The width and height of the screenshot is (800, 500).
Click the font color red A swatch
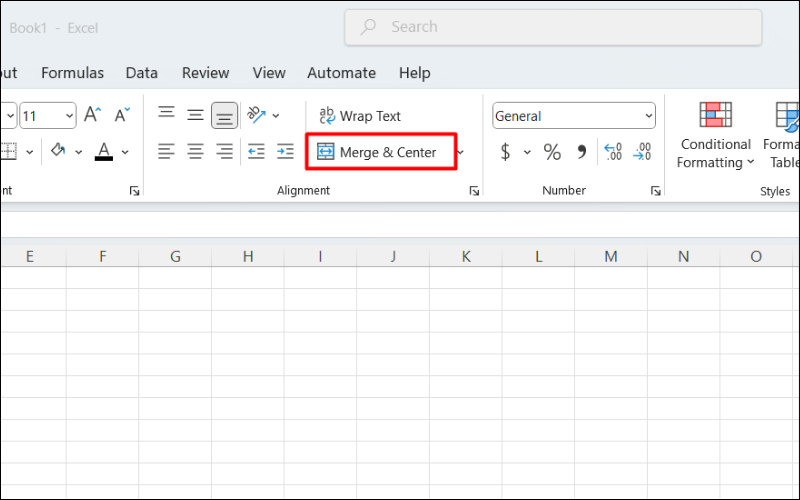click(x=104, y=152)
